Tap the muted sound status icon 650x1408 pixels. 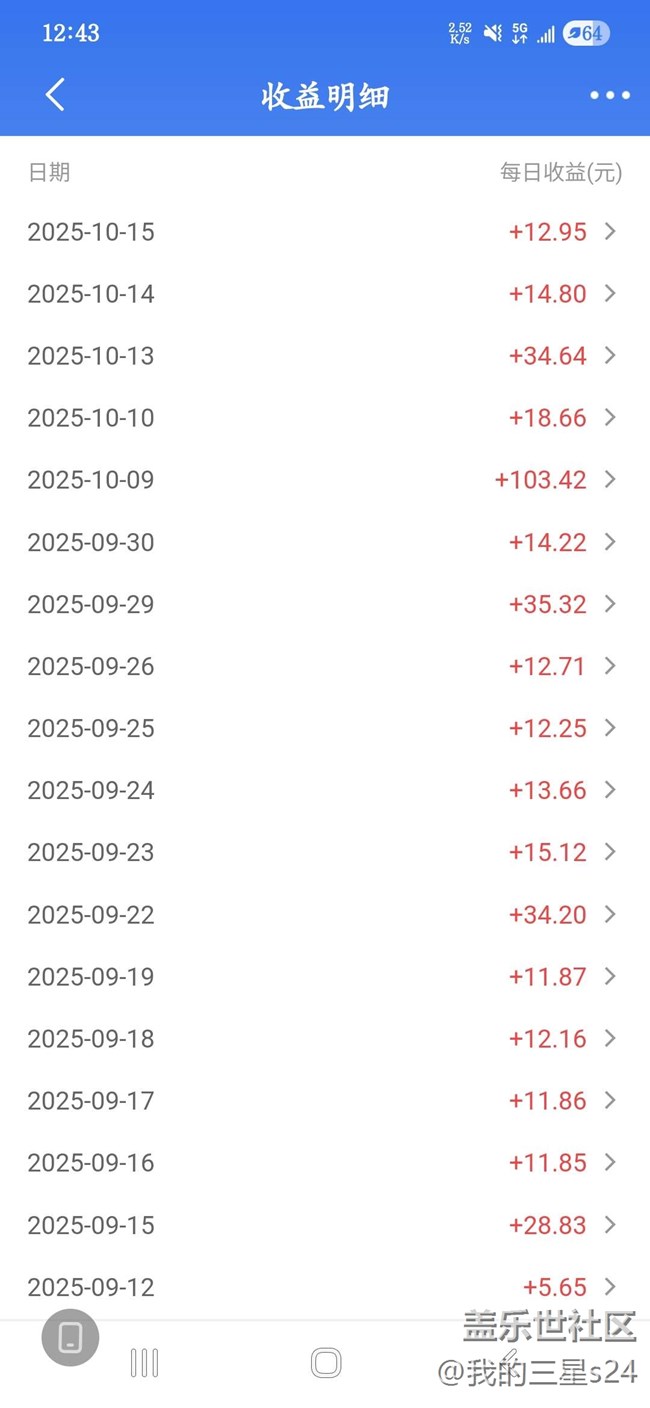pos(492,33)
